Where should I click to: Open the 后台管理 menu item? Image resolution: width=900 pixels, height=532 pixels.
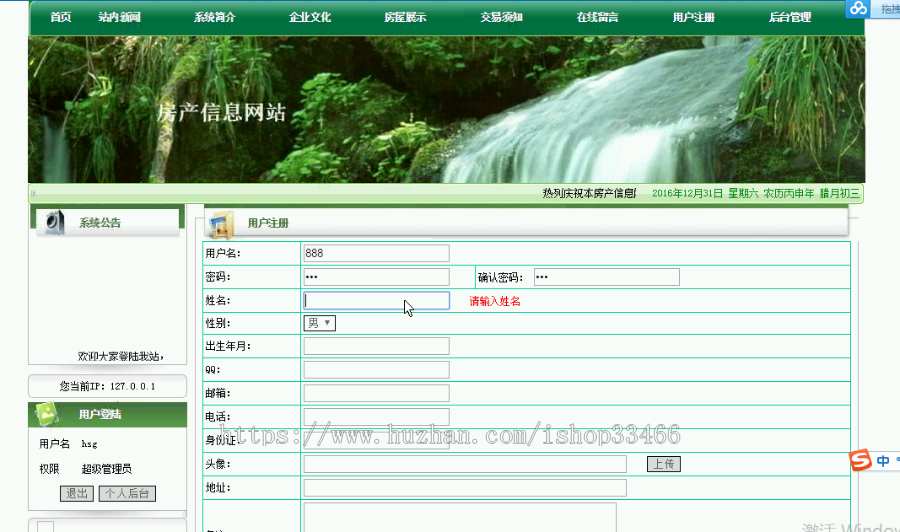(790, 17)
